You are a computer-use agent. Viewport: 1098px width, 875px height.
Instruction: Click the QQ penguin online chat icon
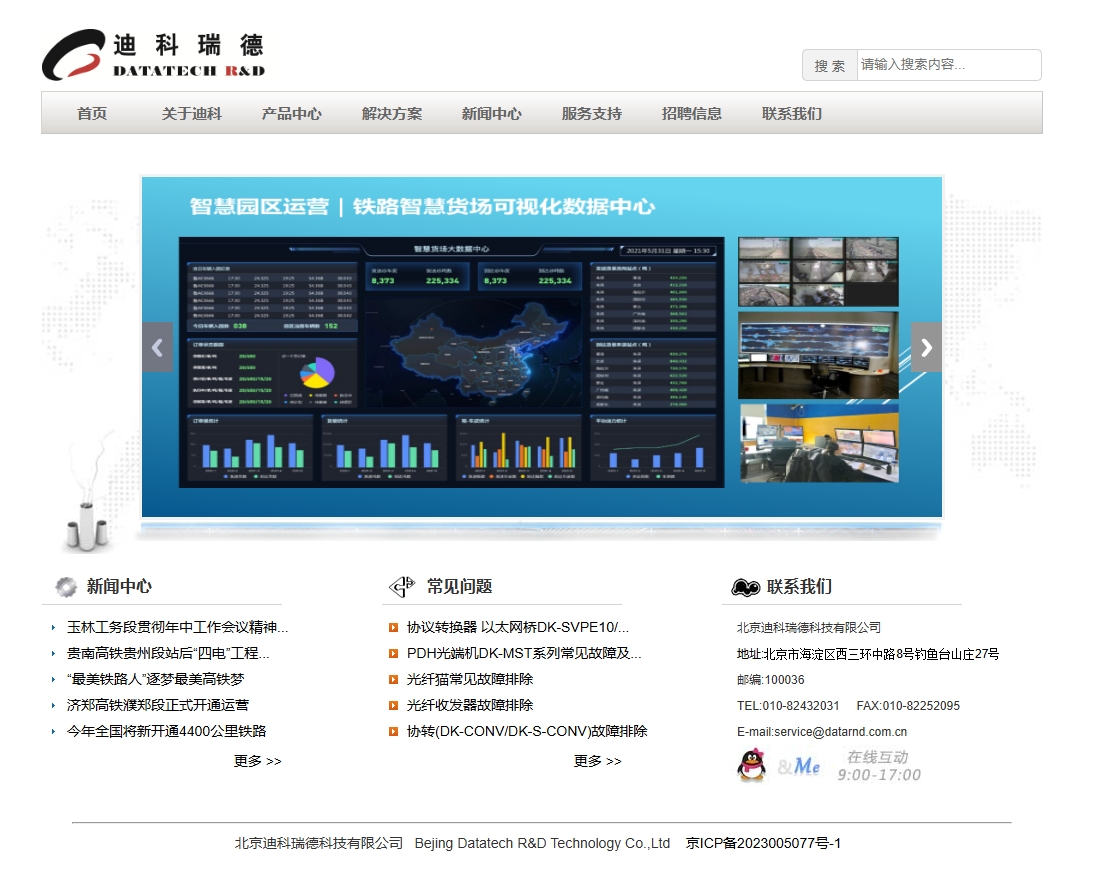point(751,765)
